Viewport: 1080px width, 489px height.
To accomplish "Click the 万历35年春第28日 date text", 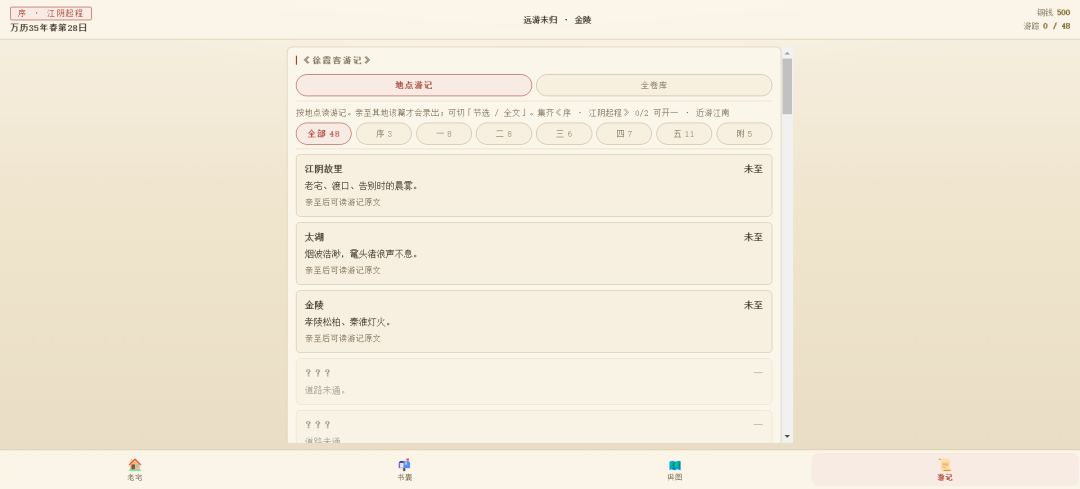I will click(49, 28).
